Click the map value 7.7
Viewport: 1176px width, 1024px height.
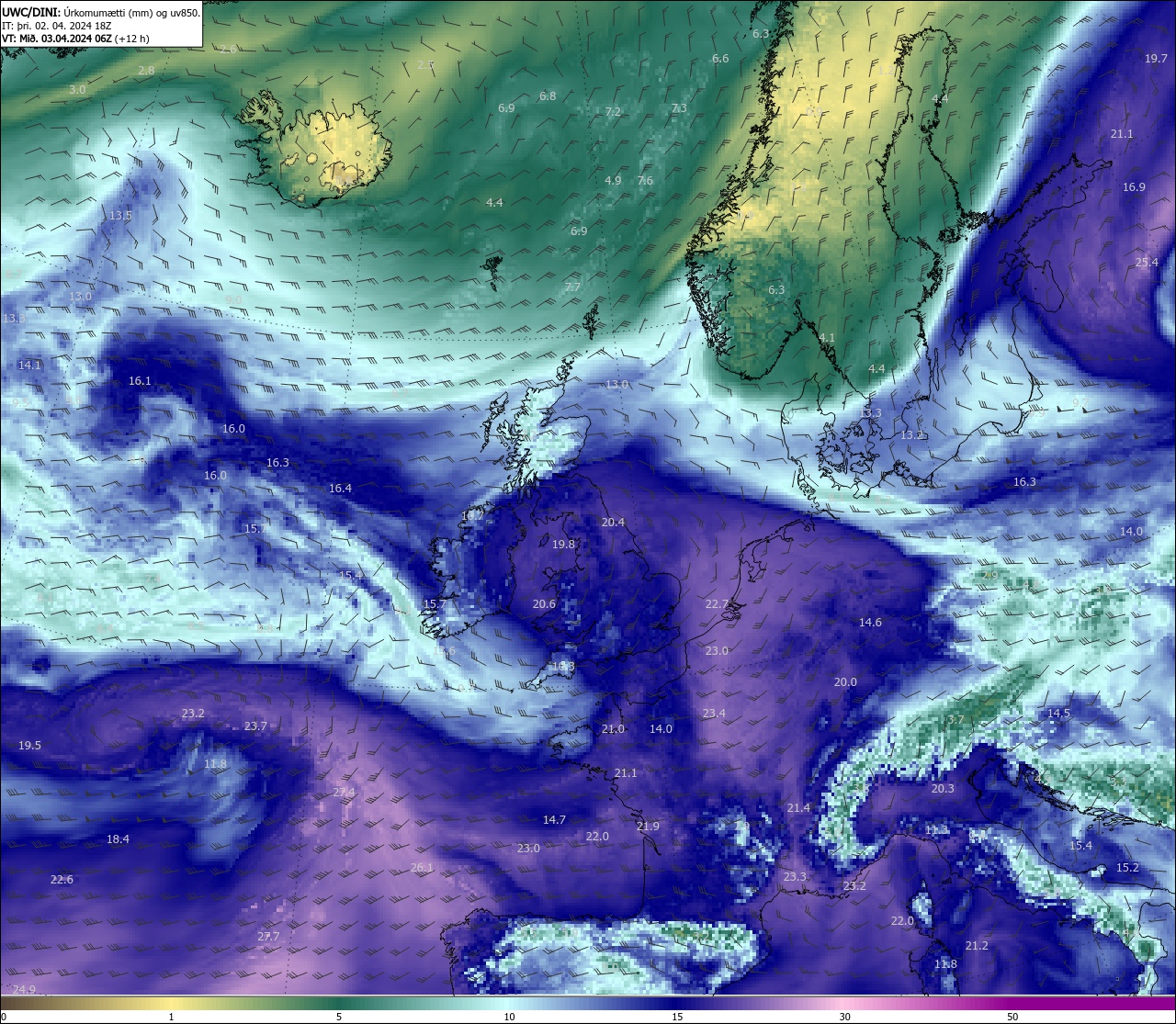click(572, 287)
